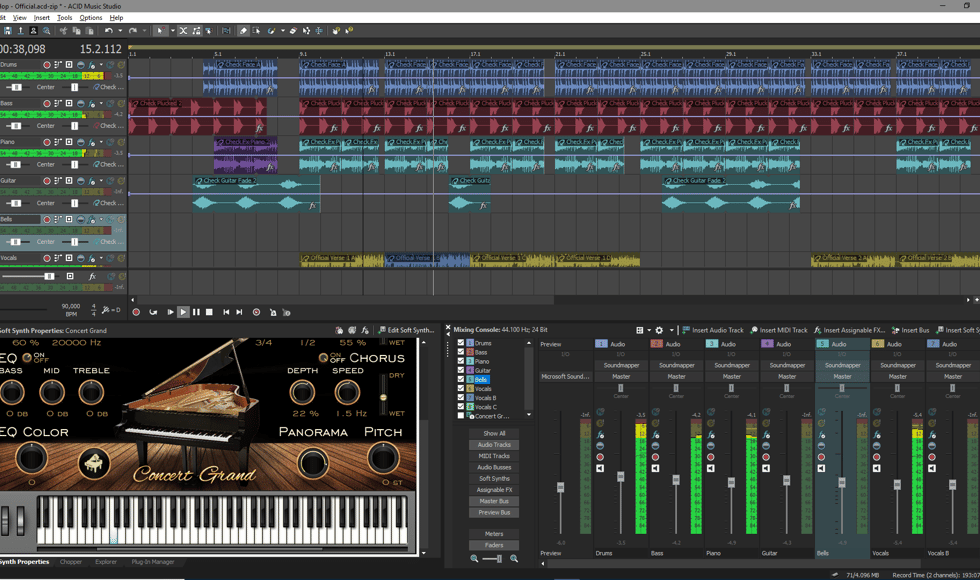This screenshot has height=580, width=980.
Task: Open the mixing console layout dropdown arrow
Action: tap(649, 330)
